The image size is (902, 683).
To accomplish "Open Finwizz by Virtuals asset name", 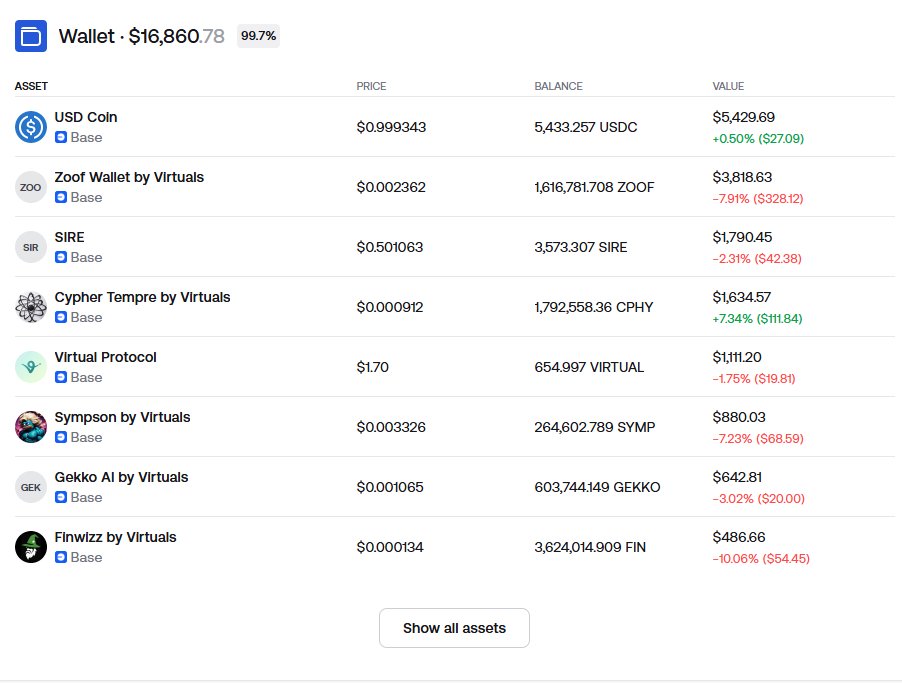I will click(116, 537).
